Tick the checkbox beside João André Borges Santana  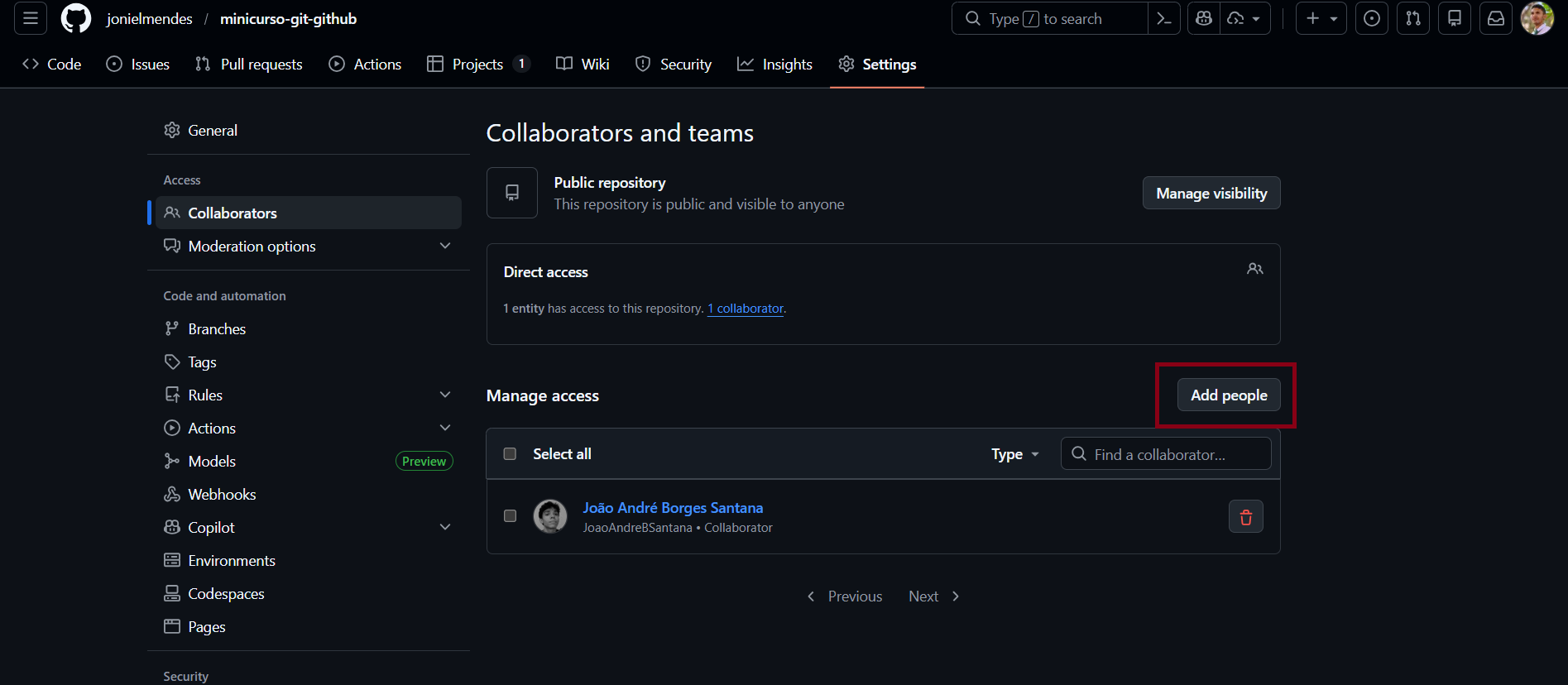point(510,516)
